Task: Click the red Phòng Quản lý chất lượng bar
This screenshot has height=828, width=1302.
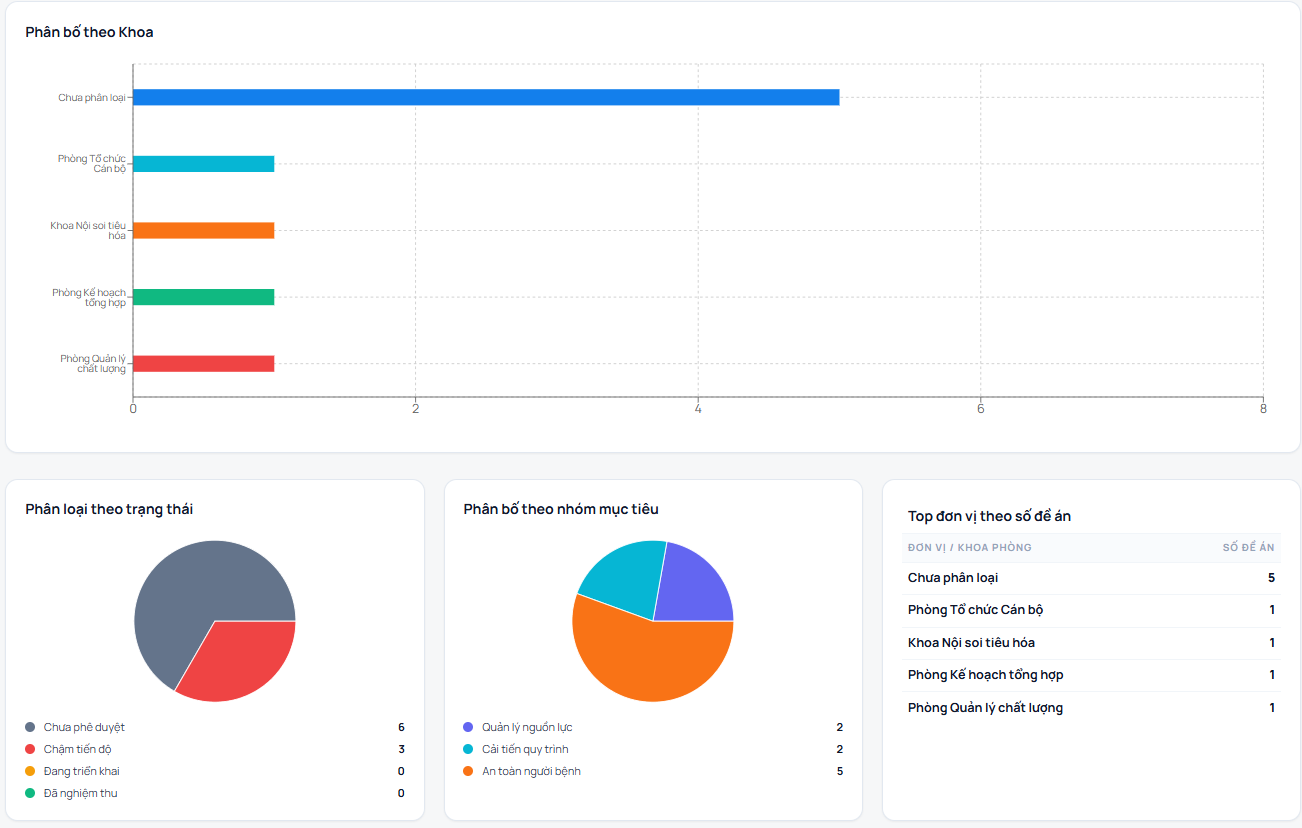Action: [204, 364]
